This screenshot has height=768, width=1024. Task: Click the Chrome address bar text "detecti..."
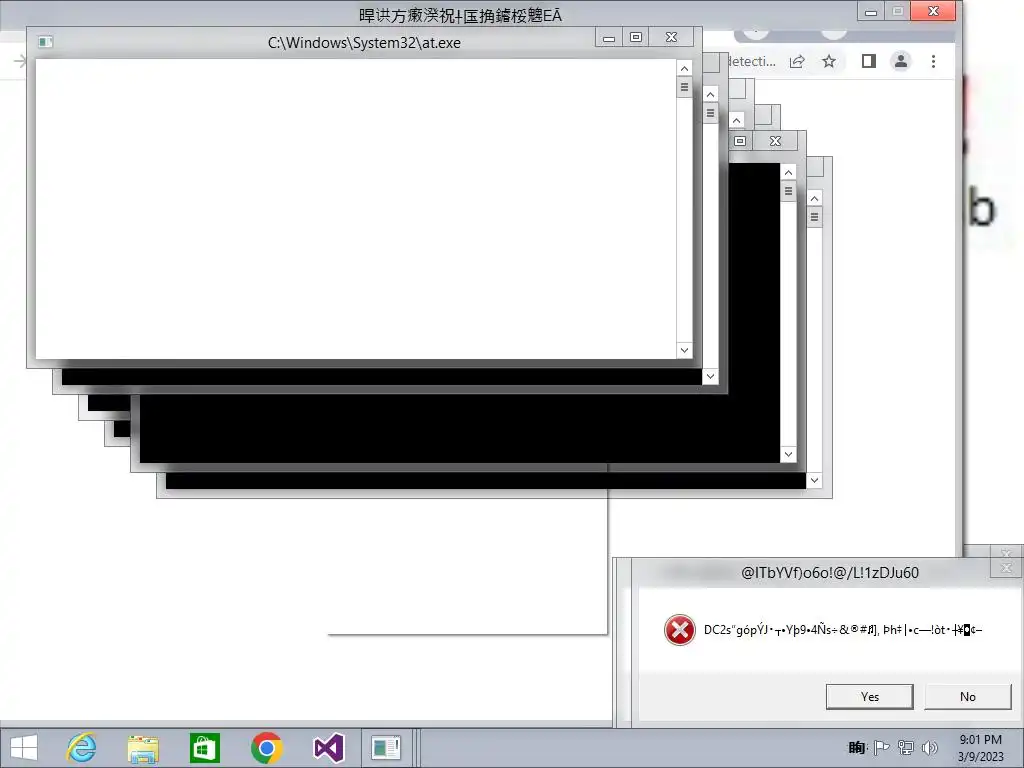752,61
